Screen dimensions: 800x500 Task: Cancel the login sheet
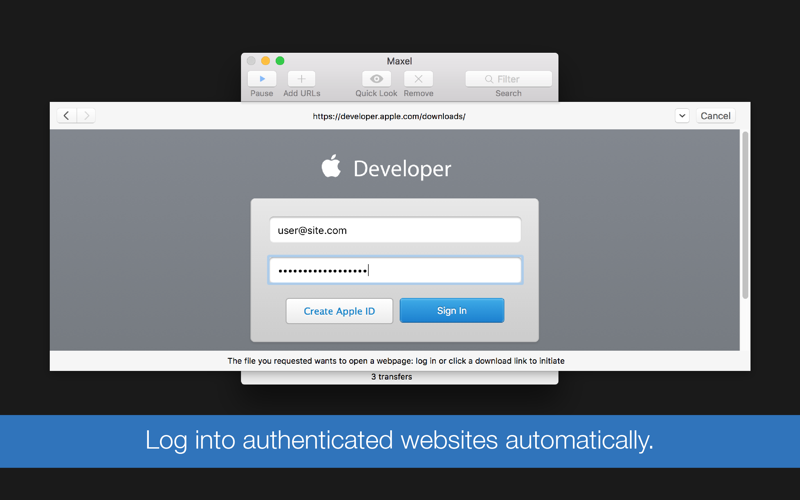tap(715, 116)
